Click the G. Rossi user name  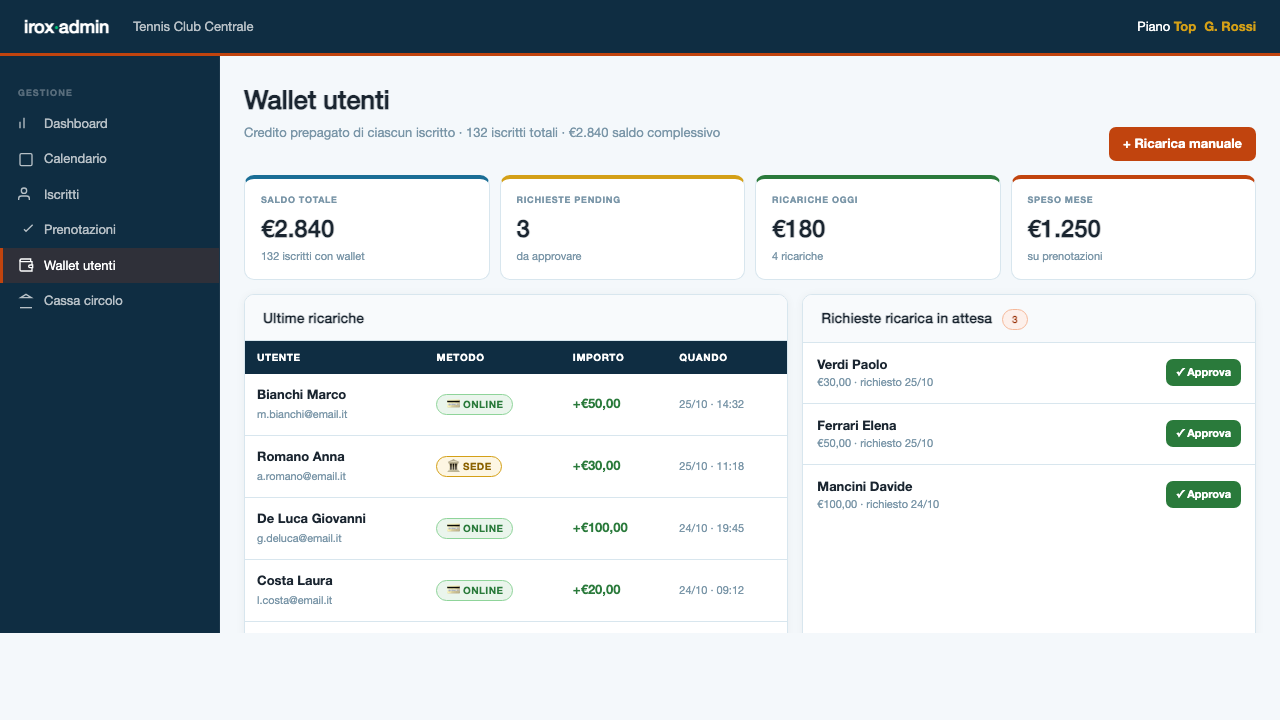coord(1230,27)
